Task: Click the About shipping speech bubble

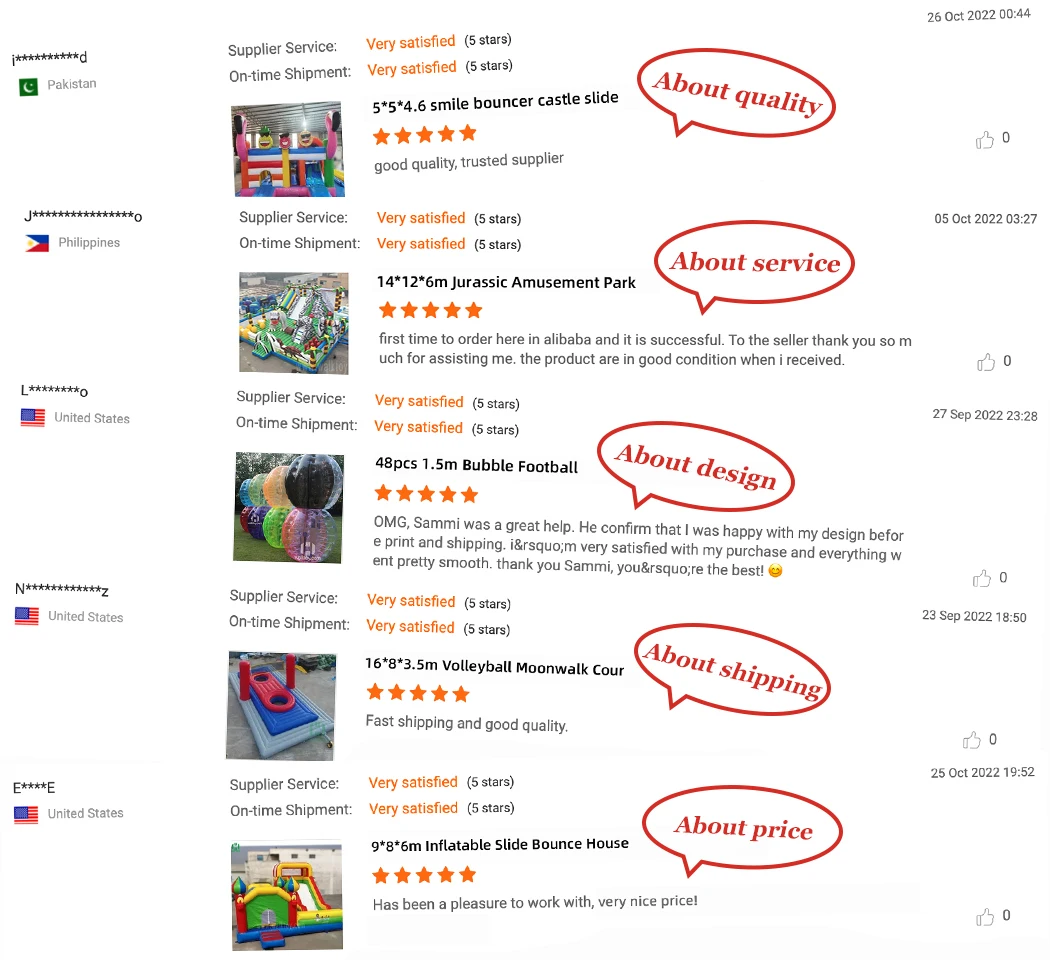Action: [x=732, y=668]
